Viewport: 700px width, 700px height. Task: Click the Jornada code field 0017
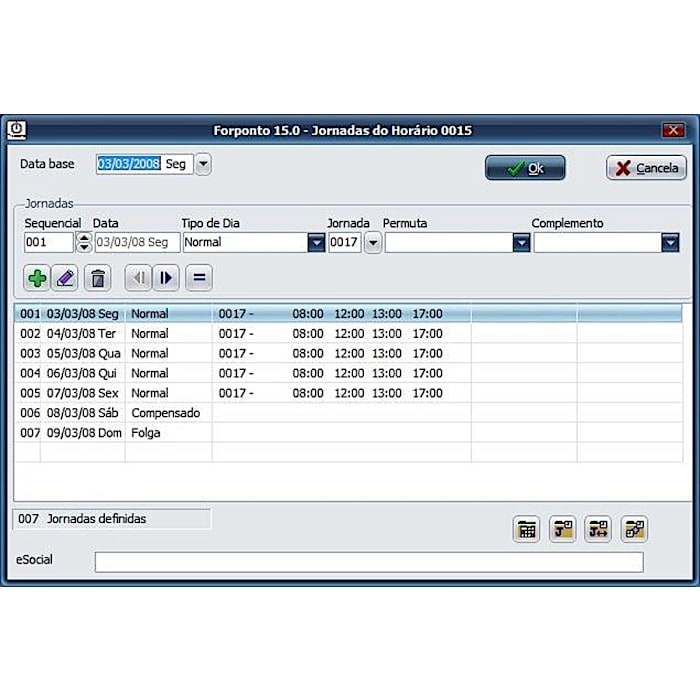coord(345,242)
